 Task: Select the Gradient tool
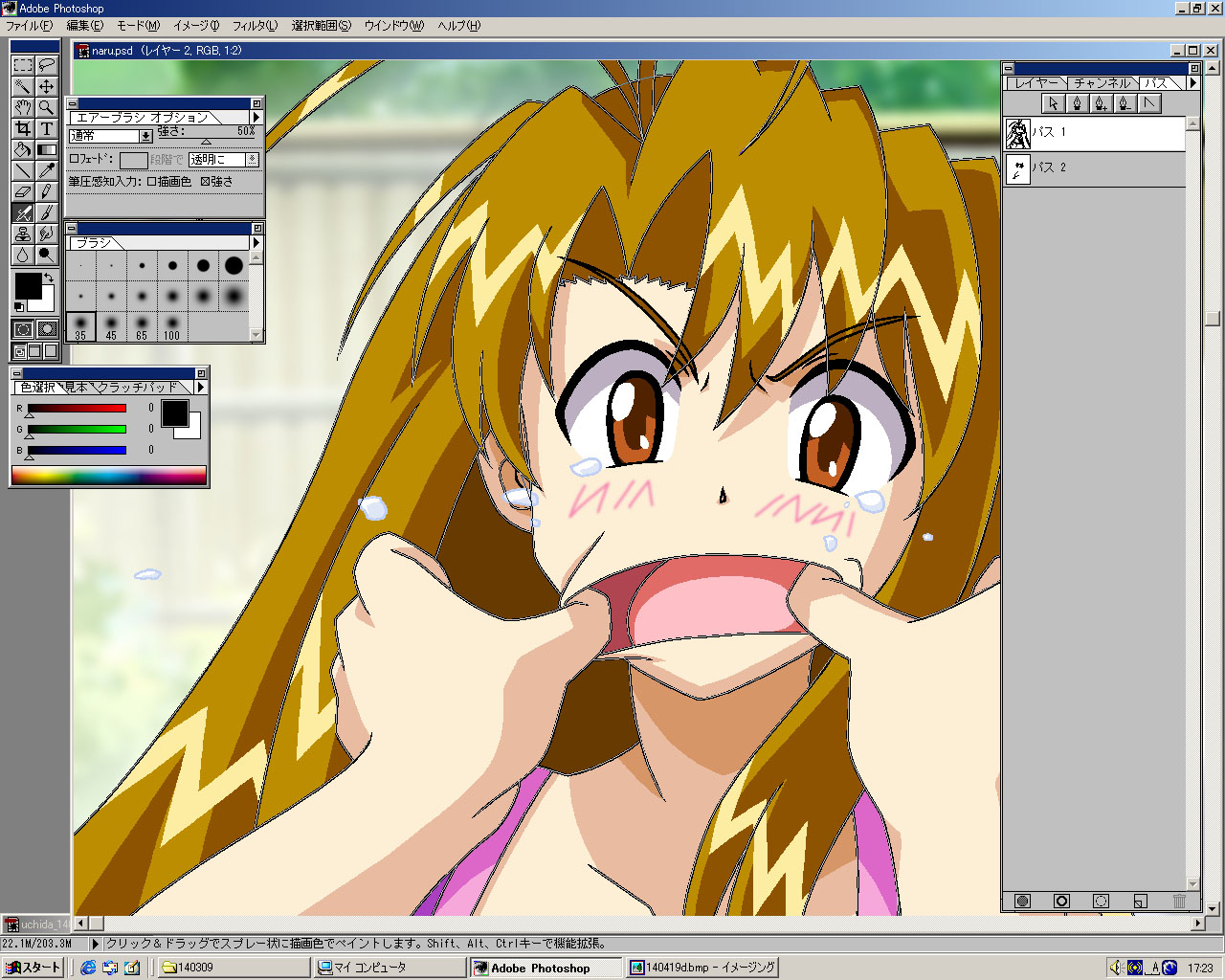[x=46, y=149]
